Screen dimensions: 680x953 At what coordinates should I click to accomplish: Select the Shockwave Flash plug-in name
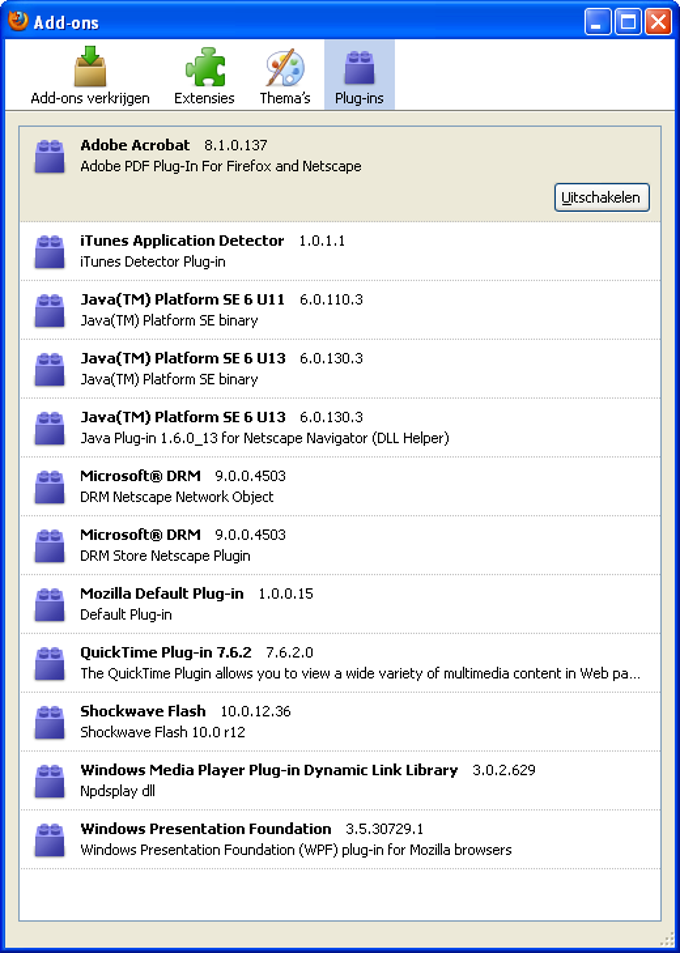click(x=143, y=711)
